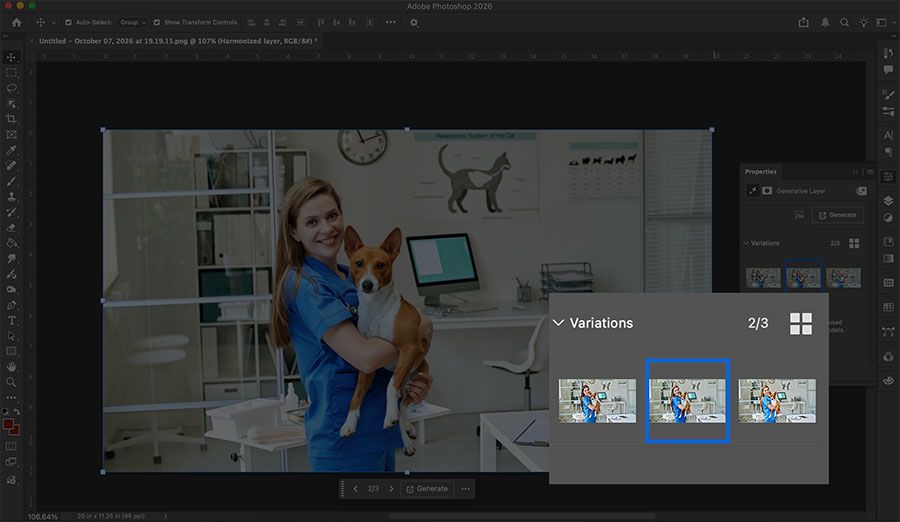Expand the left toolbar double-arrow
Viewport: 900px width, 522px height.
click(x=6, y=36)
